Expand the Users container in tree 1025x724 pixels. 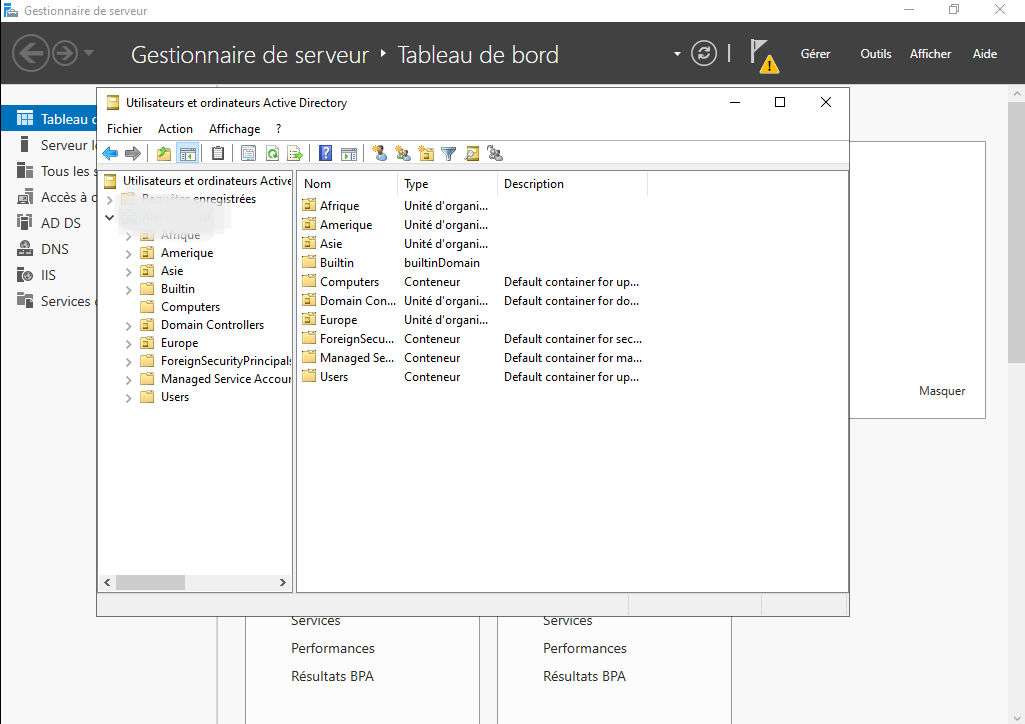tap(128, 398)
